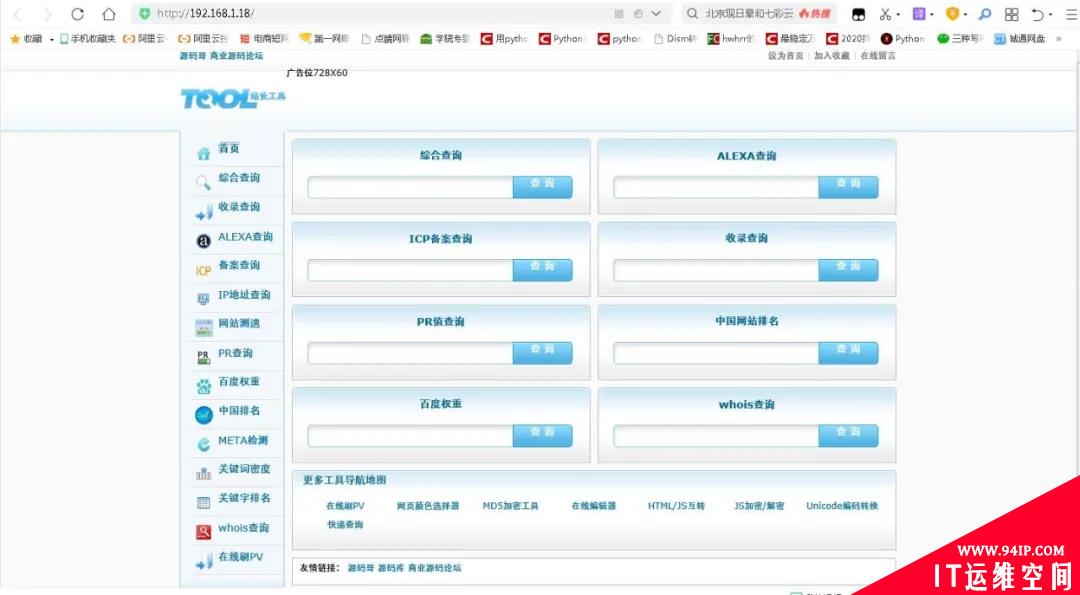Click the 在线留言 link at top
Screen dimensions: 1080x595
tap(878, 56)
